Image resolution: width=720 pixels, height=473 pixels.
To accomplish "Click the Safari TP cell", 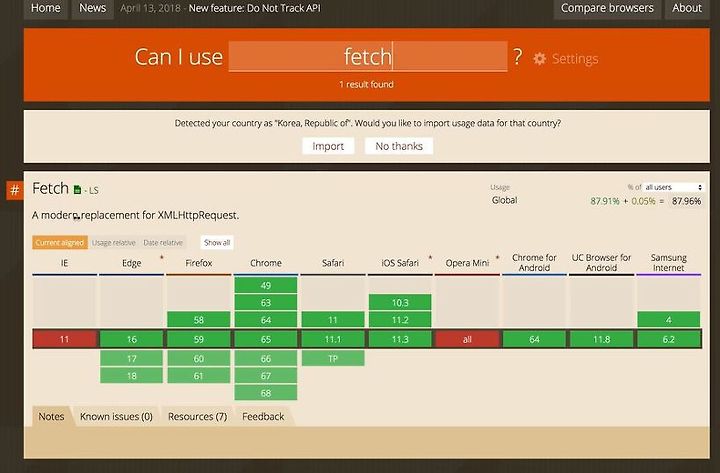I will pos(333,359).
